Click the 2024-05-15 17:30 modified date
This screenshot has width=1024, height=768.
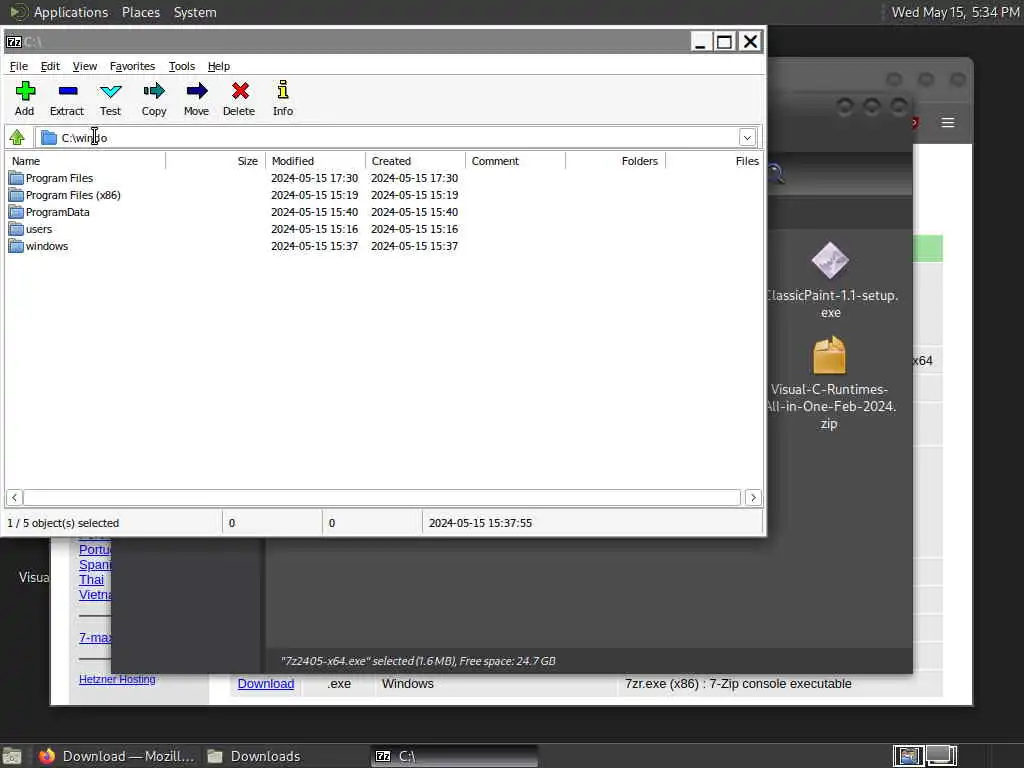click(314, 178)
